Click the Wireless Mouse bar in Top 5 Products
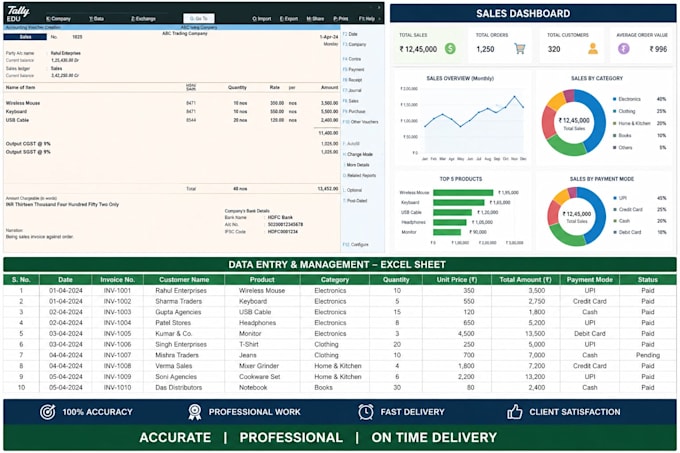Screen dimensions: 680x453 (463, 192)
